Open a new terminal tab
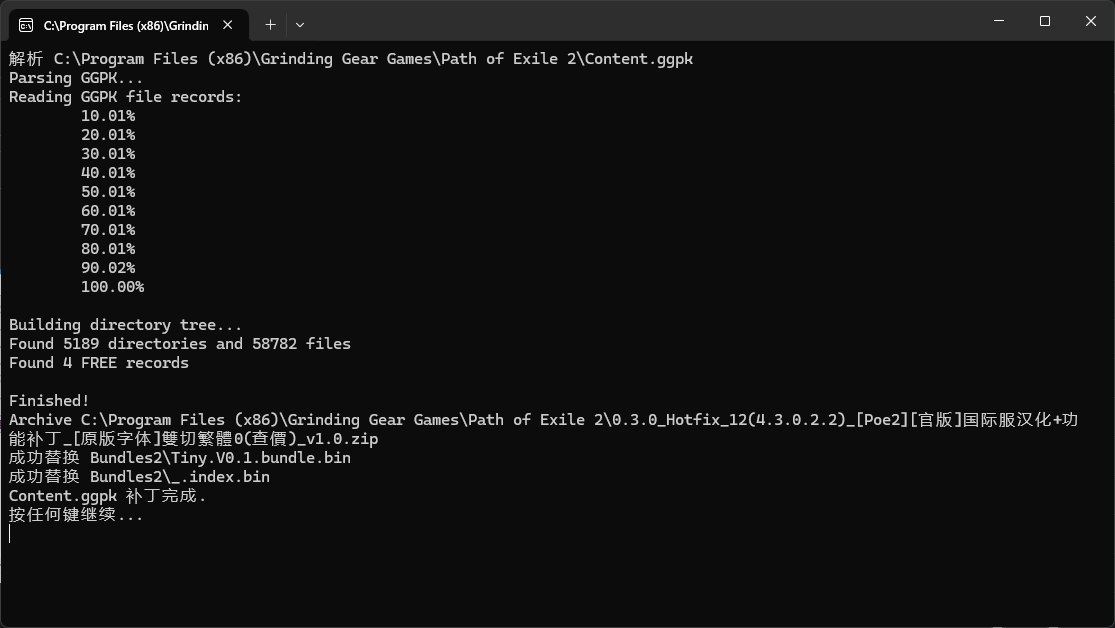This screenshot has width=1115, height=628. (x=270, y=24)
